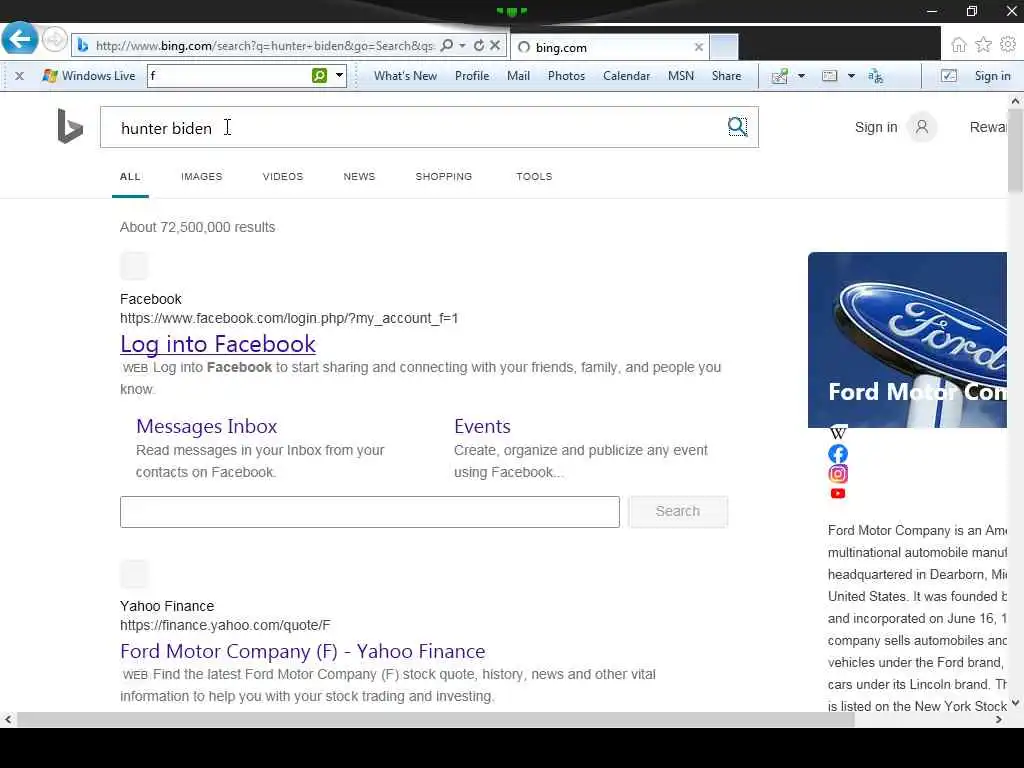Expand the writer icon dropdown arrow
1024x768 pixels.
[x=801, y=76]
